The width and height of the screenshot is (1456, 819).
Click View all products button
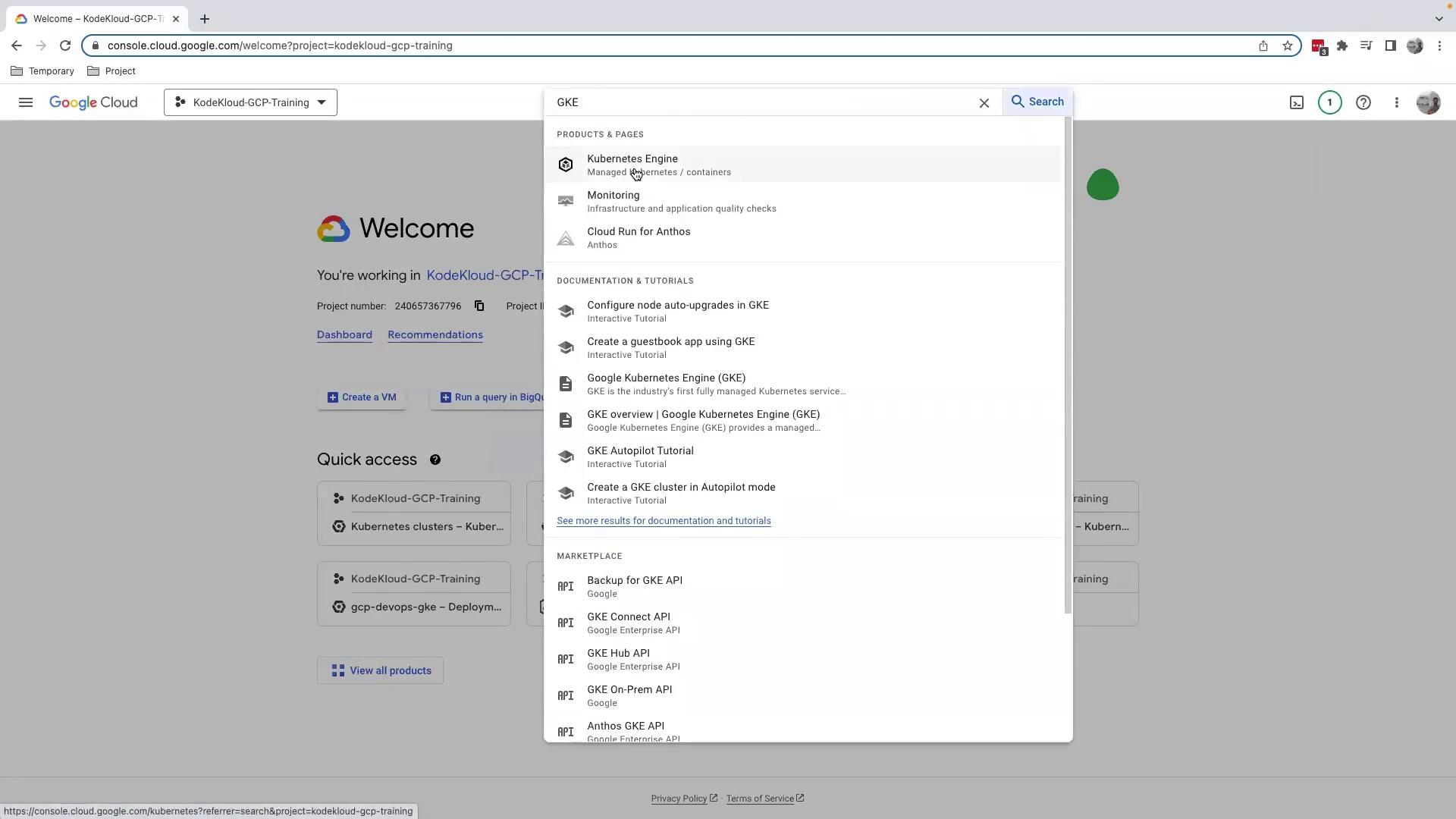click(x=380, y=670)
